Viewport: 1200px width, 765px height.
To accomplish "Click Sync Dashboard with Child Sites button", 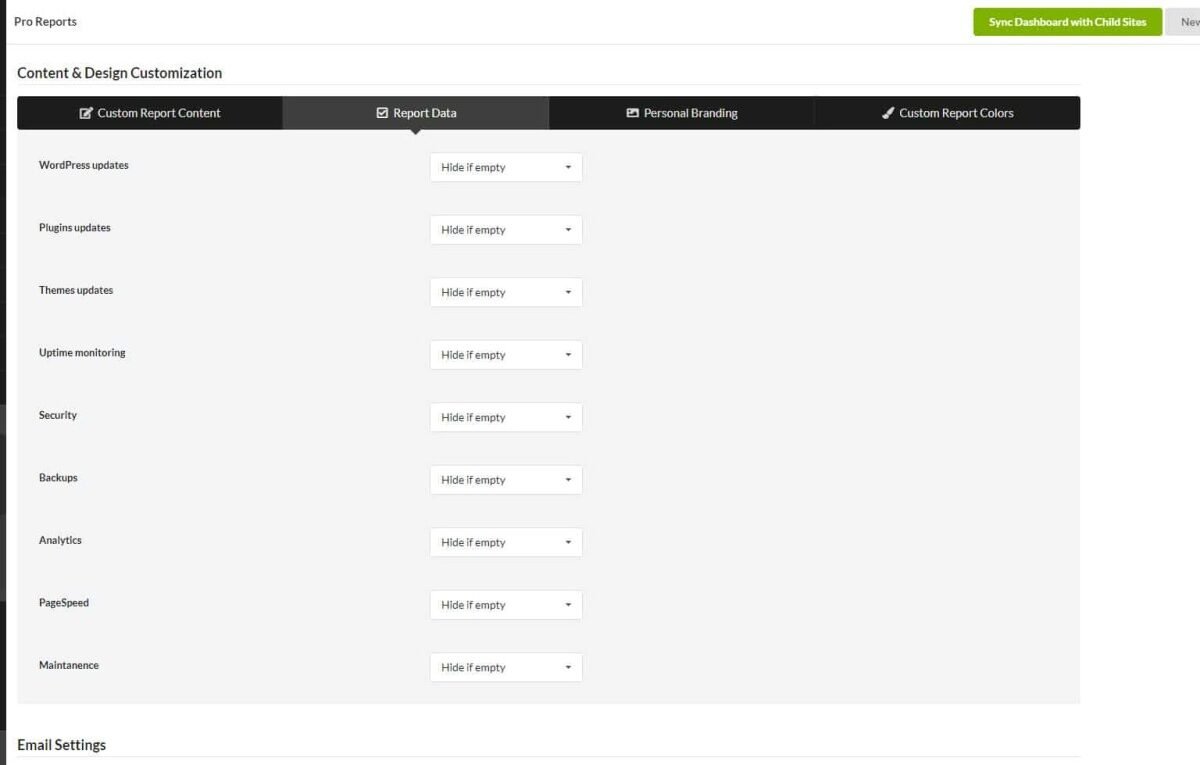I will click(1067, 22).
